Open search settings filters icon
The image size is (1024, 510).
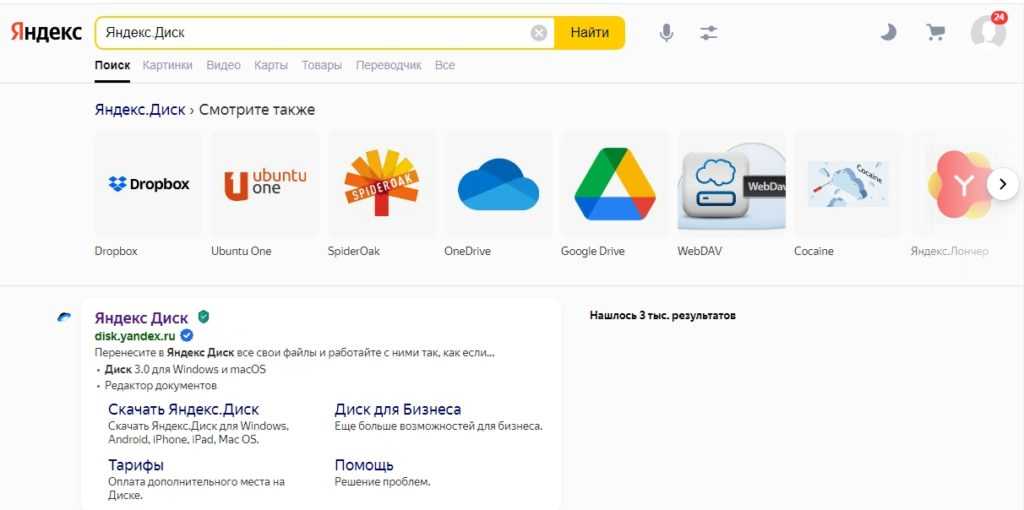[x=709, y=33]
